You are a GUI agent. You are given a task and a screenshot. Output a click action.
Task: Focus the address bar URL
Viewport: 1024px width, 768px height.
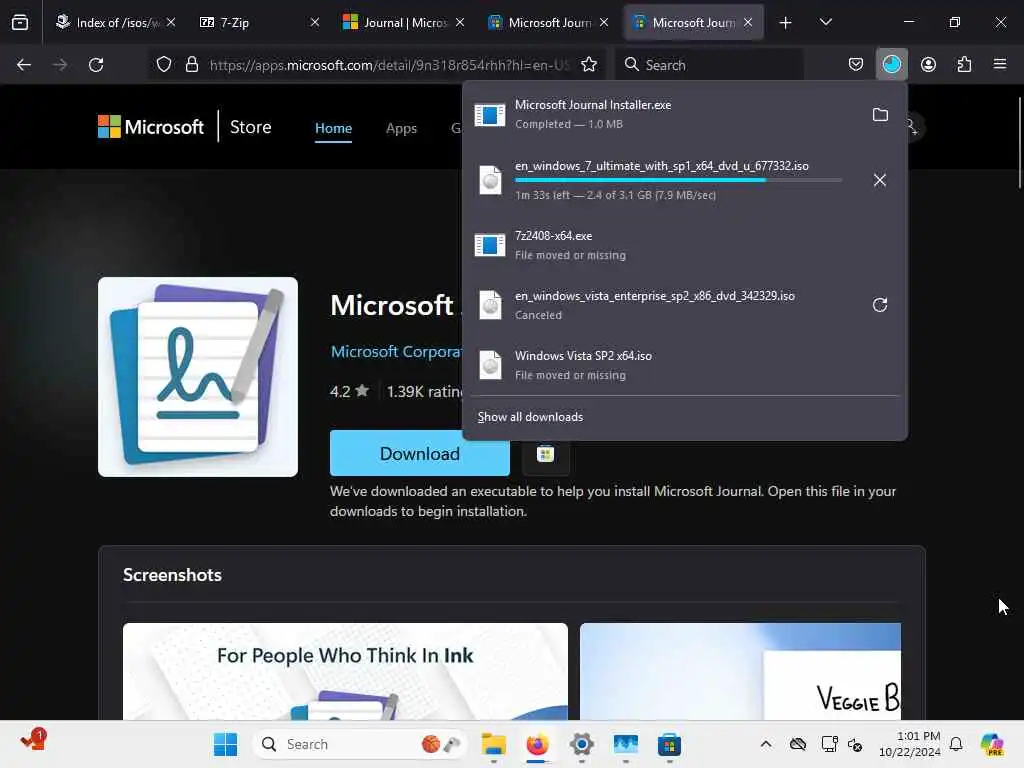390,65
